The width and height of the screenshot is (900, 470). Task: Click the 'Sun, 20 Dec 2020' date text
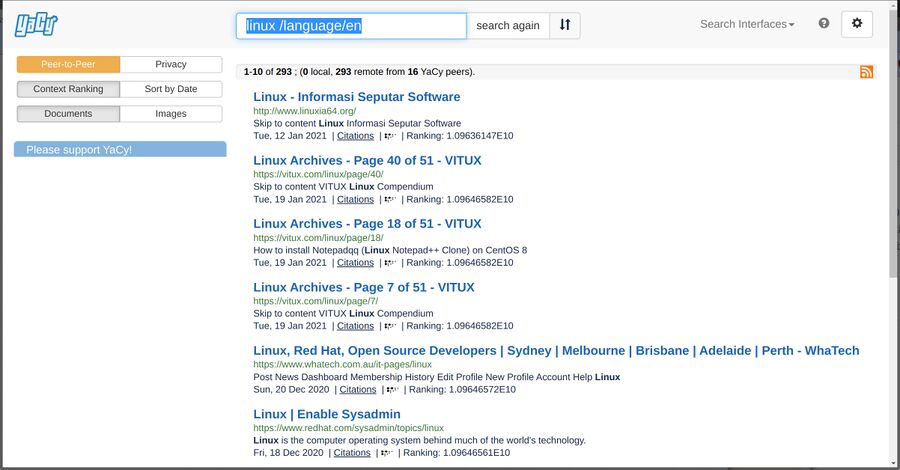[291, 390]
